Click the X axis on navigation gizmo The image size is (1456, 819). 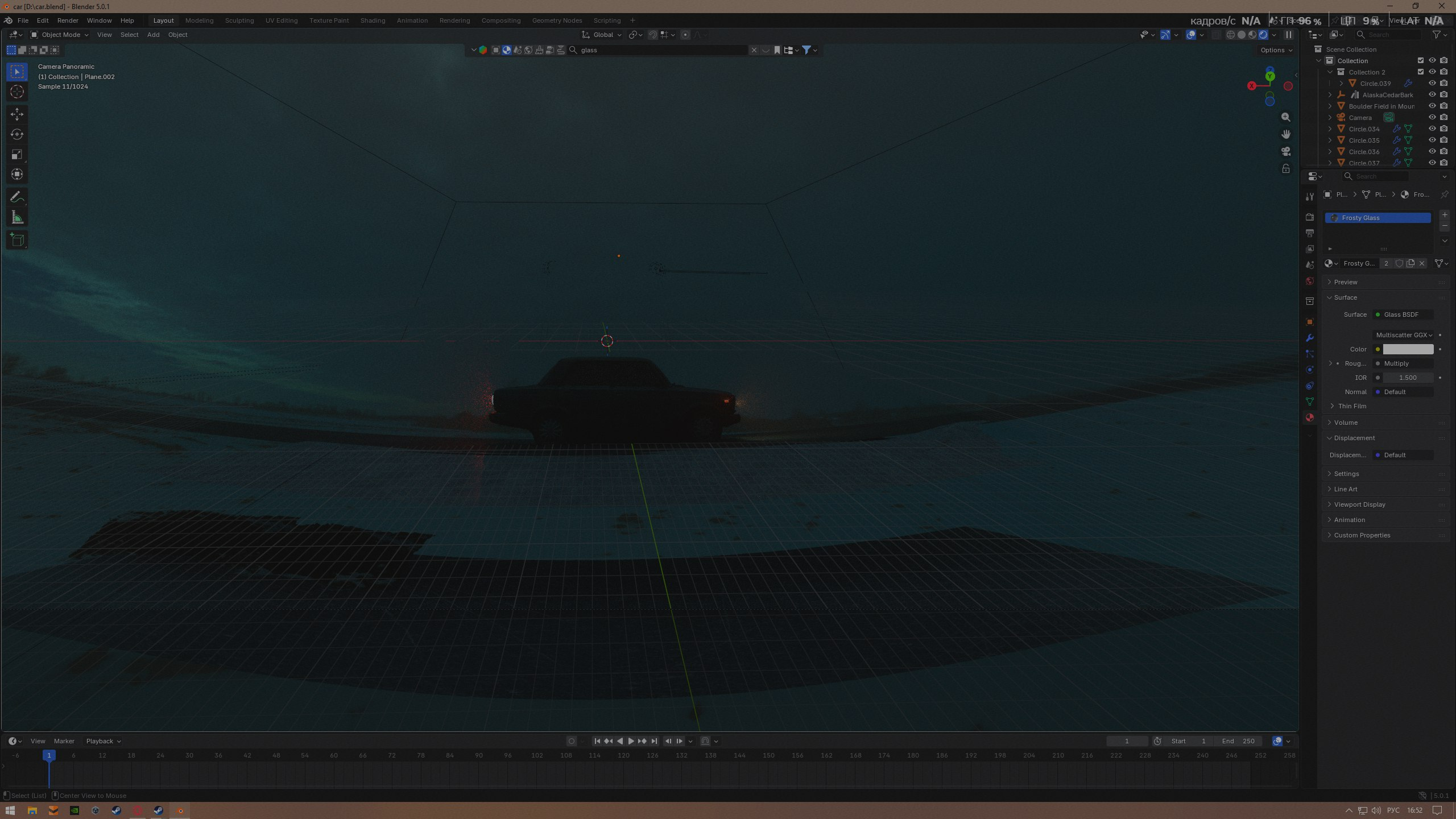tap(1252, 86)
